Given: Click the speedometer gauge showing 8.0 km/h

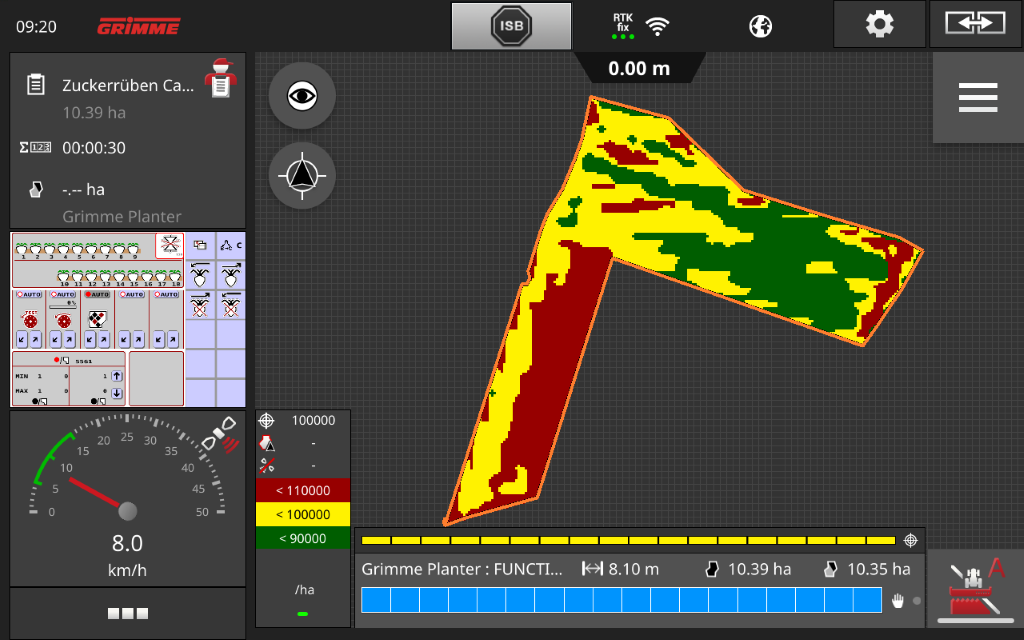Looking at the screenshot, I should pos(127,497).
